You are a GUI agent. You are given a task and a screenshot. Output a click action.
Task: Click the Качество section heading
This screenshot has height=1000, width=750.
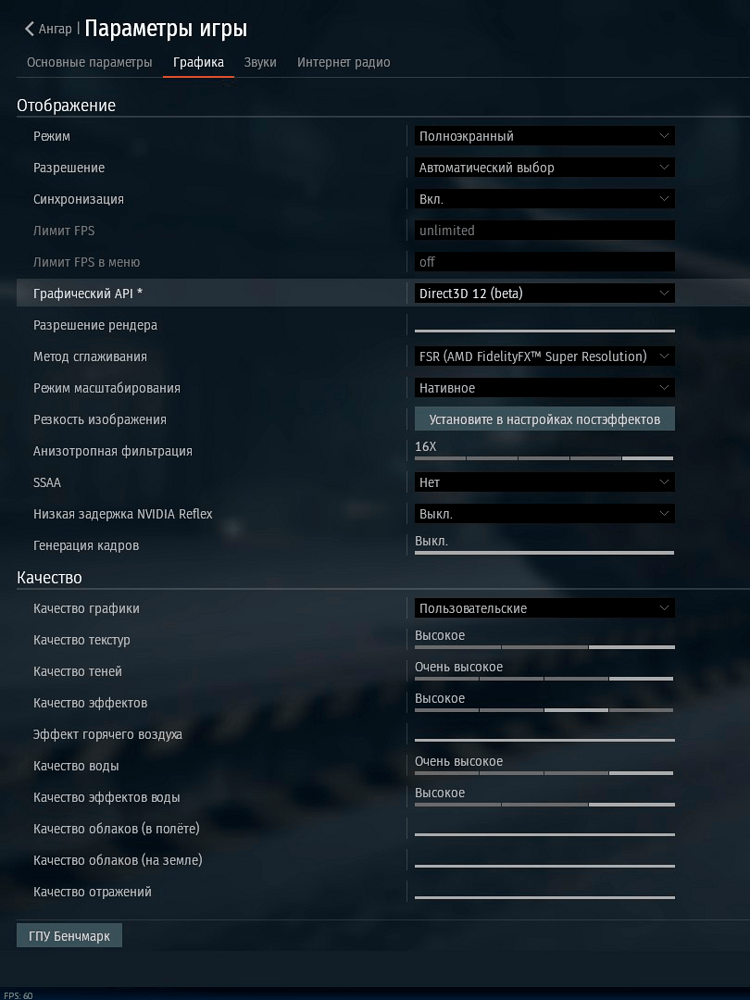click(49, 578)
